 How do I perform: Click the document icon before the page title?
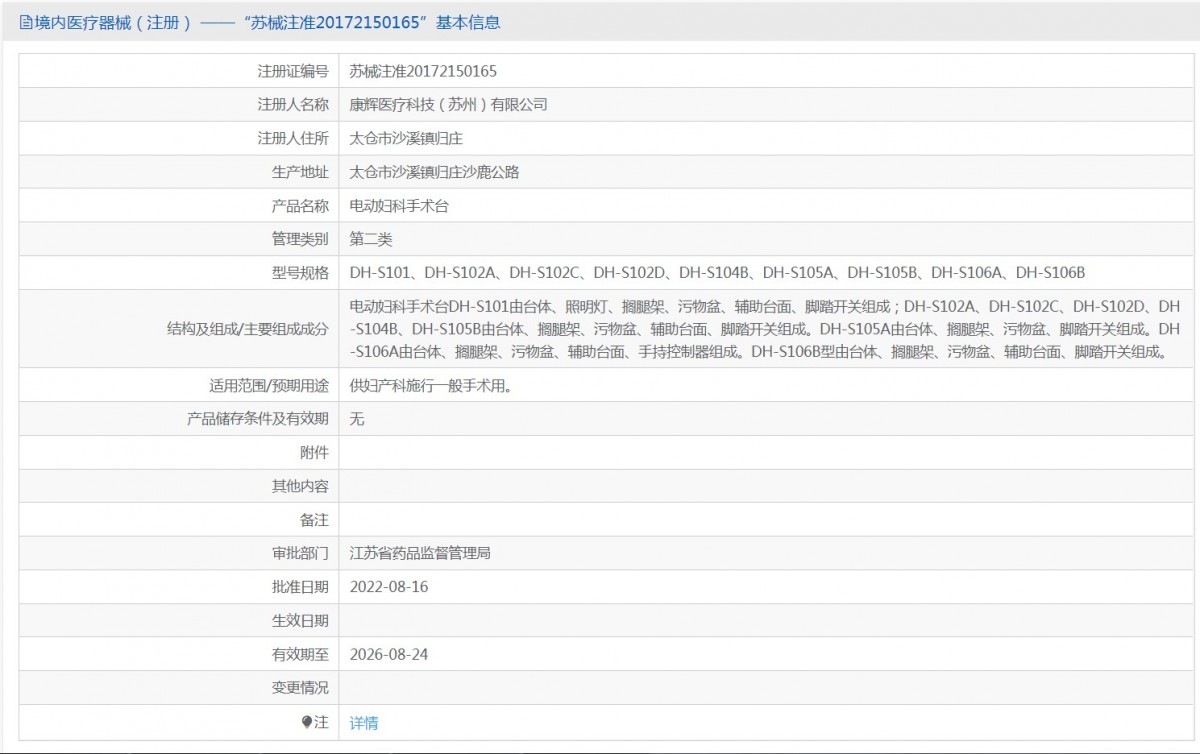(x=26, y=22)
